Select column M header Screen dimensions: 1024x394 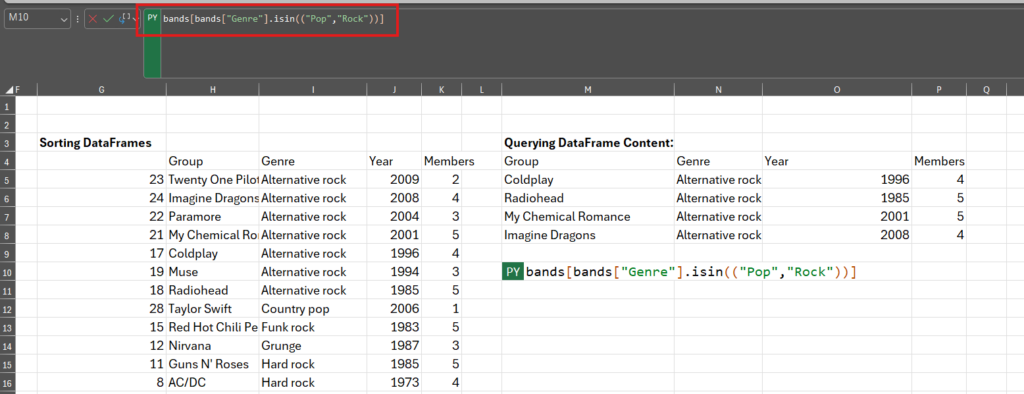588,90
